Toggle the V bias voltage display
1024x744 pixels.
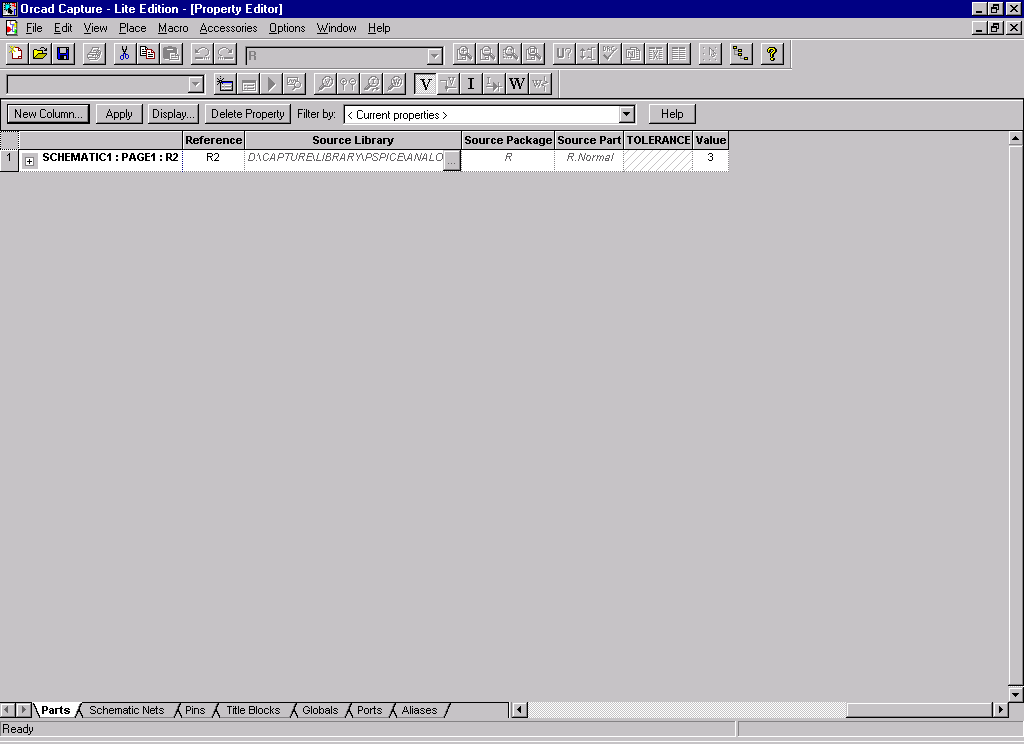(x=425, y=84)
